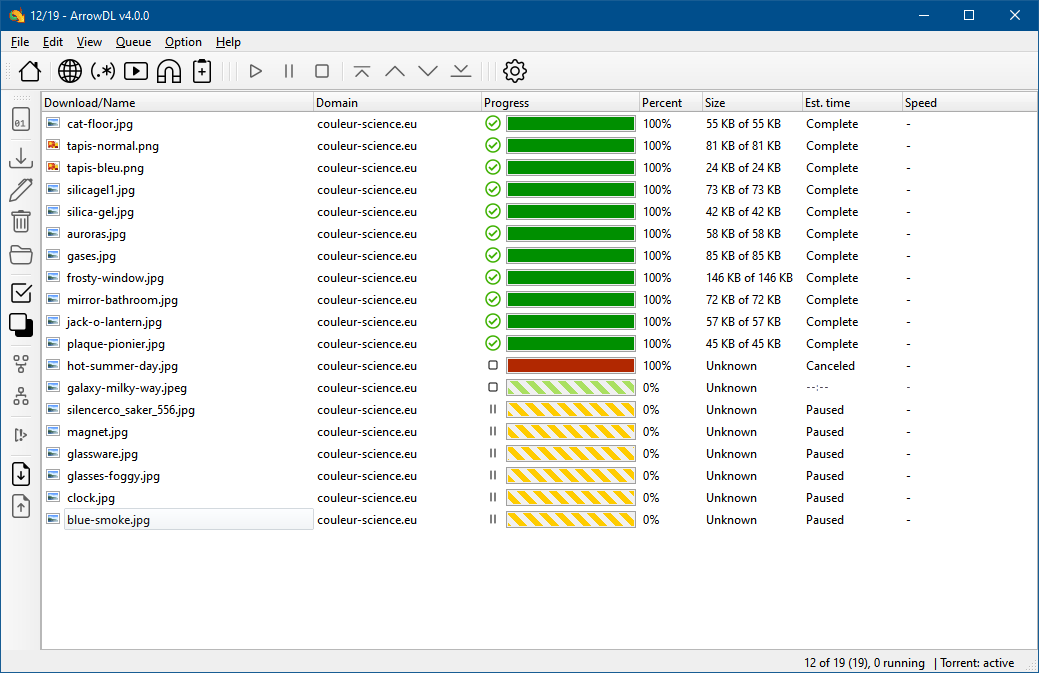Click the video stream download icon
Image resolution: width=1039 pixels, height=673 pixels.
(x=136, y=71)
